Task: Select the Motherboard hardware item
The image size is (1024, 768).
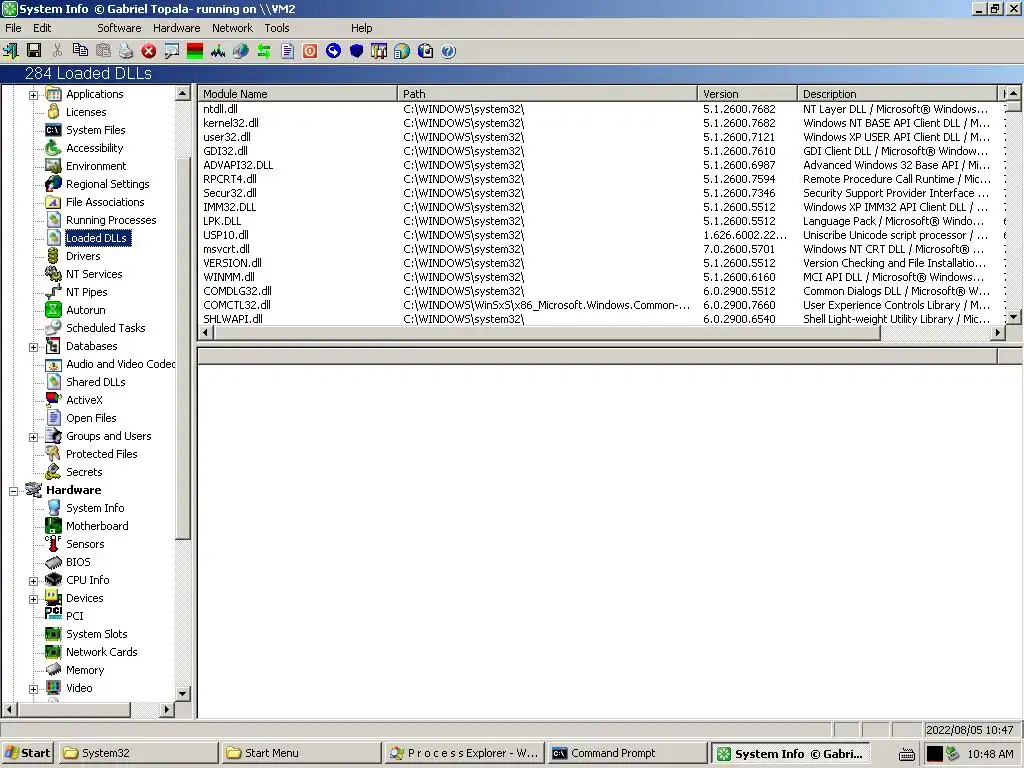Action: tap(97, 526)
